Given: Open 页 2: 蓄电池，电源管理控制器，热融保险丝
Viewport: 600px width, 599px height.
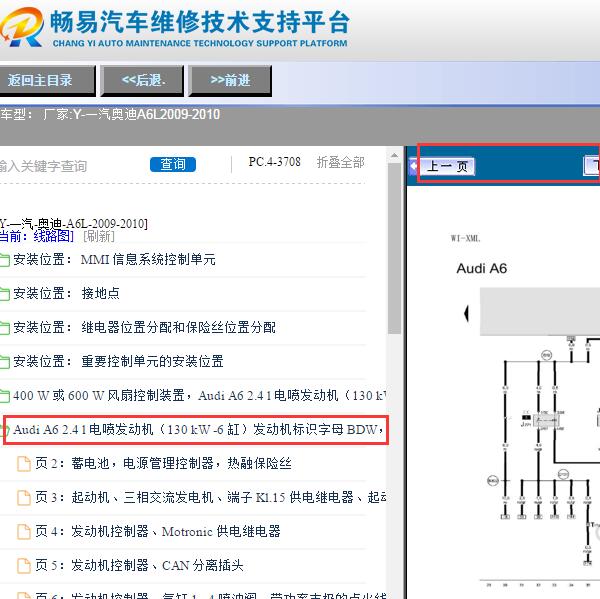Looking at the screenshot, I should (163, 464).
